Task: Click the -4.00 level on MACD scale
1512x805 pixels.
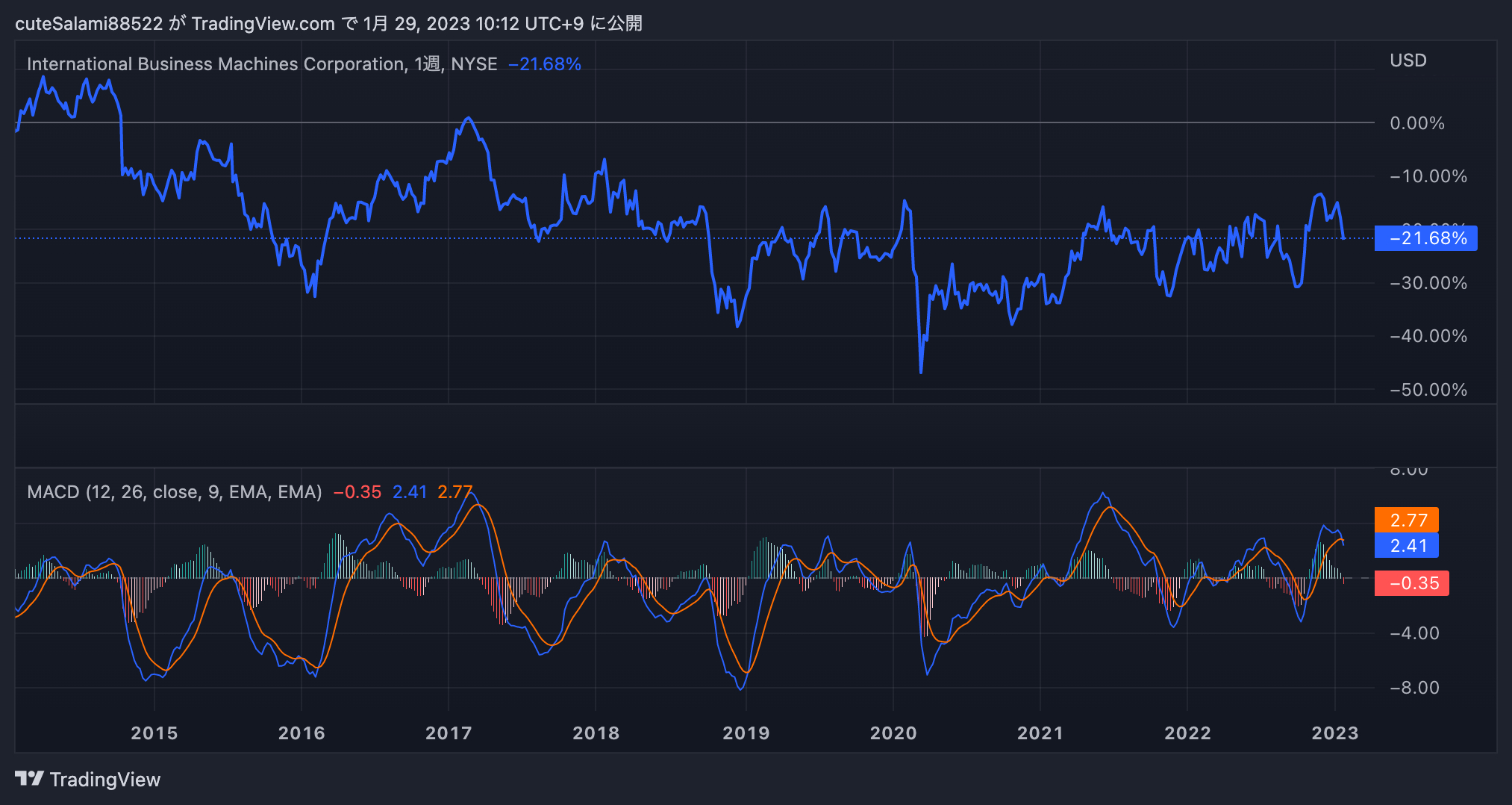Action: click(1414, 633)
